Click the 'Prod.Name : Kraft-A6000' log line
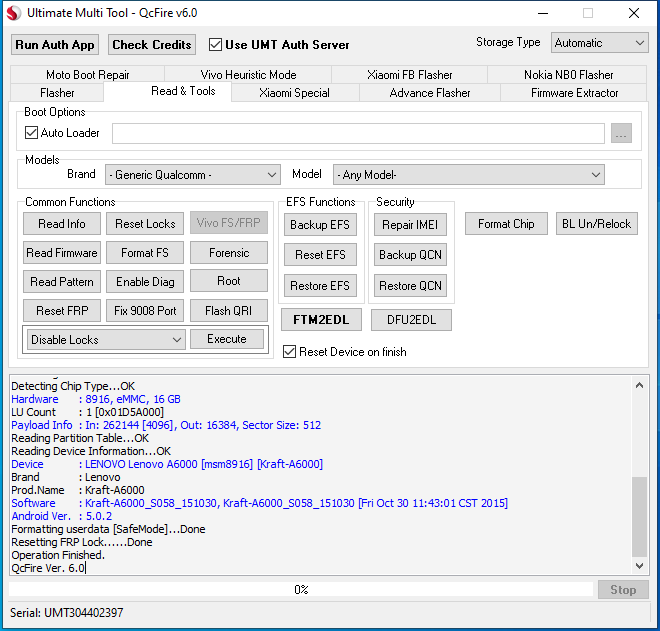 pyautogui.click(x=78, y=490)
